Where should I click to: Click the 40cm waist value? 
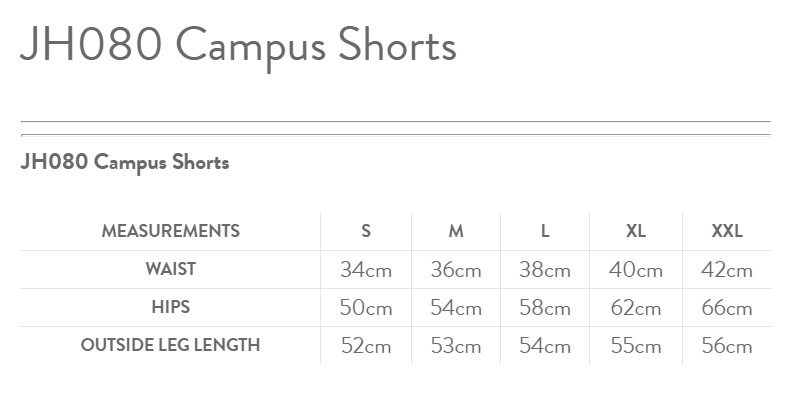tap(636, 270)
